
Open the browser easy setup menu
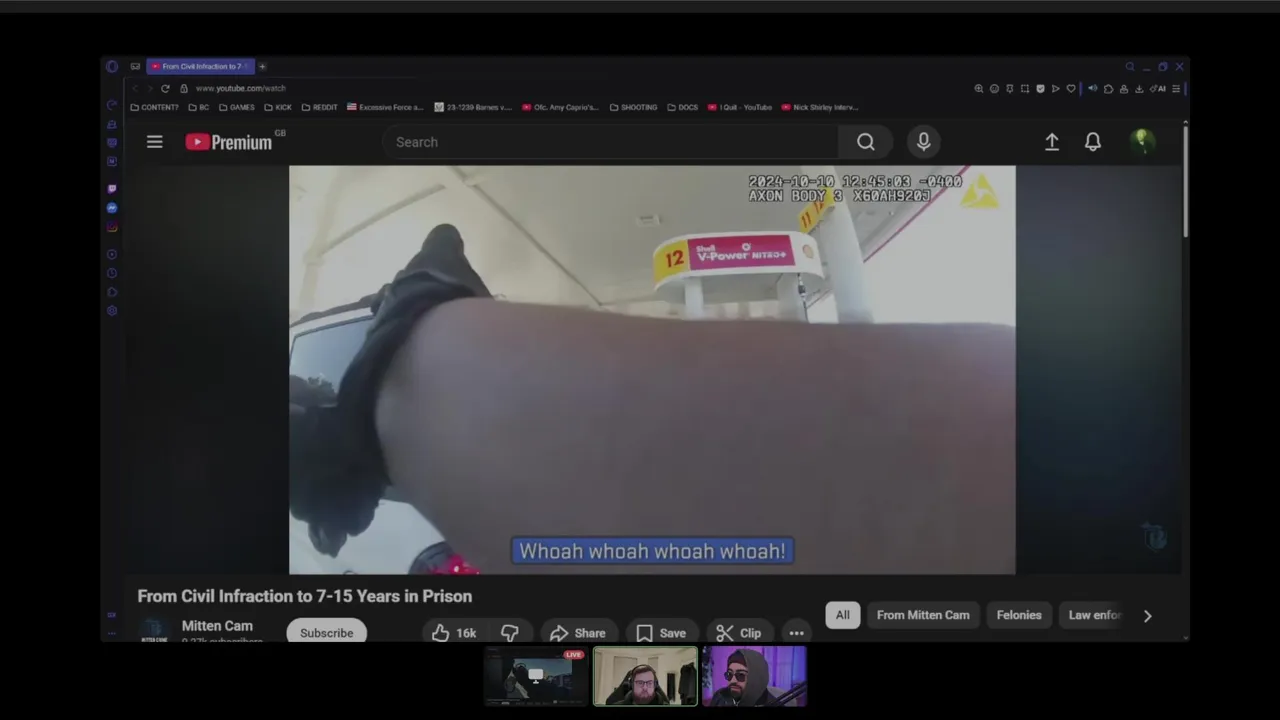pyautogui.click(x=1176, y=89)
